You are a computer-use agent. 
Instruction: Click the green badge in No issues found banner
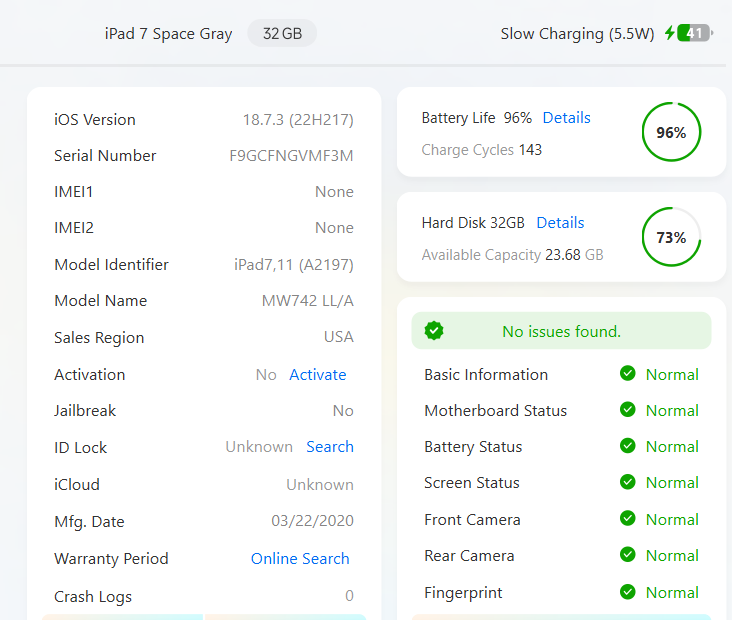pyautogui.click(x=434, y=331)
